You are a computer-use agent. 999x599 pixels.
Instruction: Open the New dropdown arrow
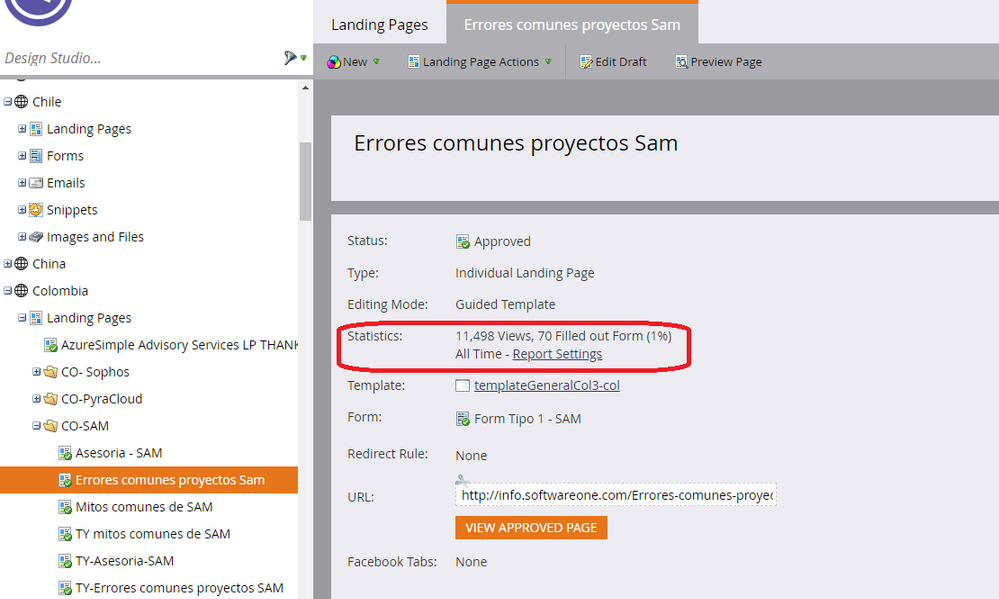coord(377,62)
